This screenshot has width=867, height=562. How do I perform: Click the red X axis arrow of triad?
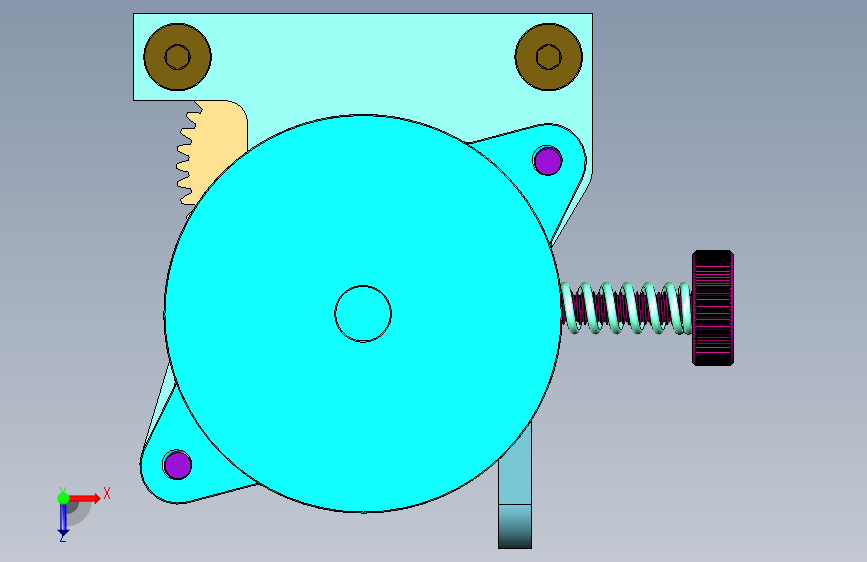coord(85,498)
